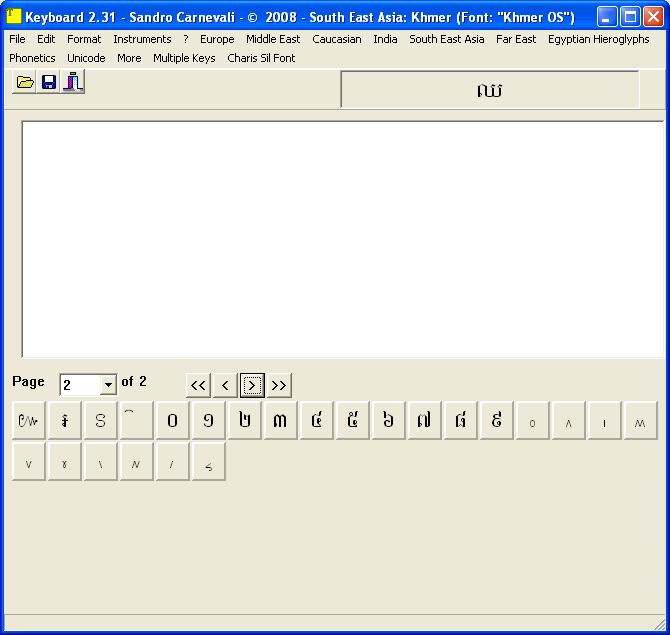670x635 pixels.
Task: Insert Khmer digit four ៤
Action: (x=316, y=420)
